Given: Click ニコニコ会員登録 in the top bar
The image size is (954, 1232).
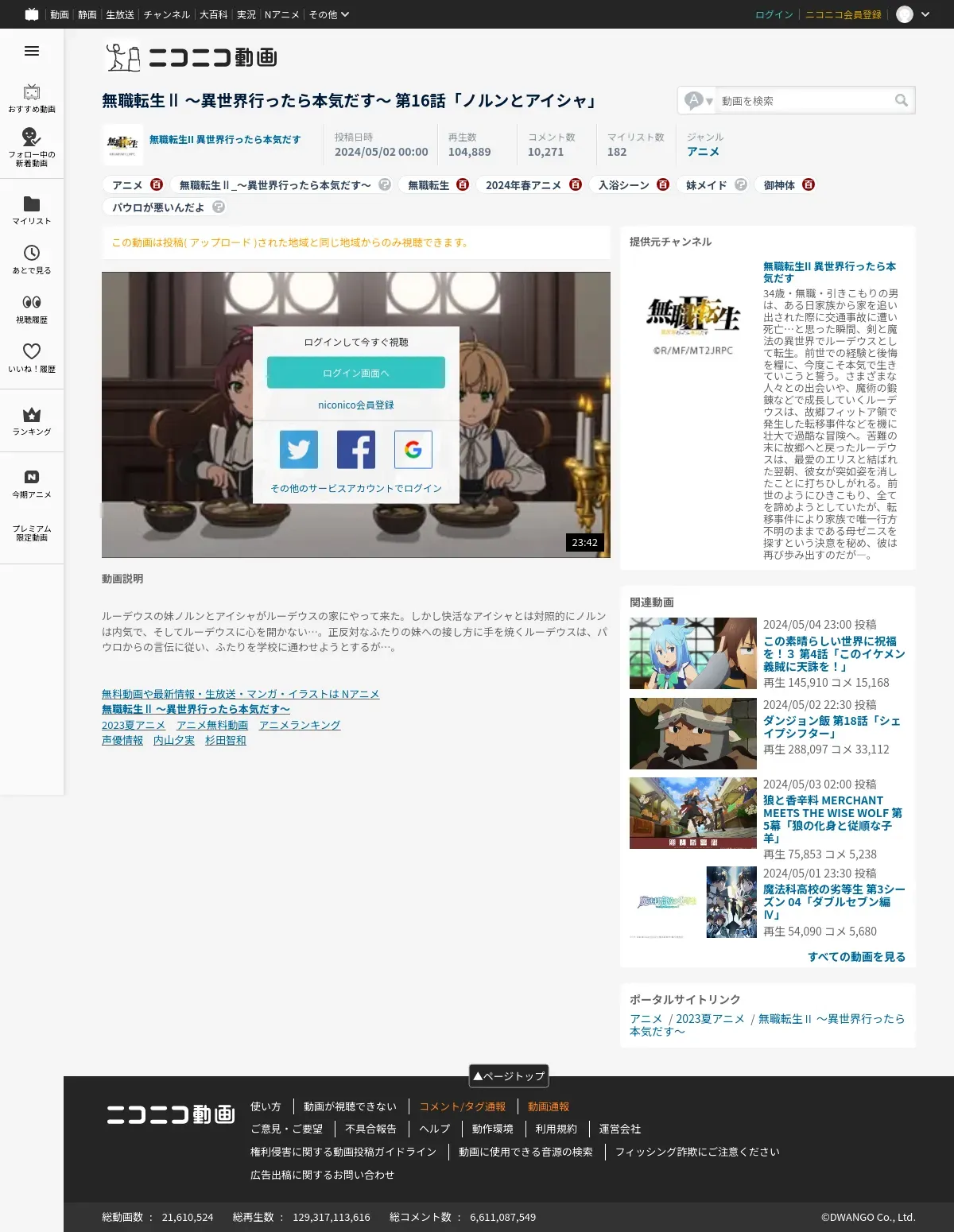Looking at the screenshot, I should point(843,14).
